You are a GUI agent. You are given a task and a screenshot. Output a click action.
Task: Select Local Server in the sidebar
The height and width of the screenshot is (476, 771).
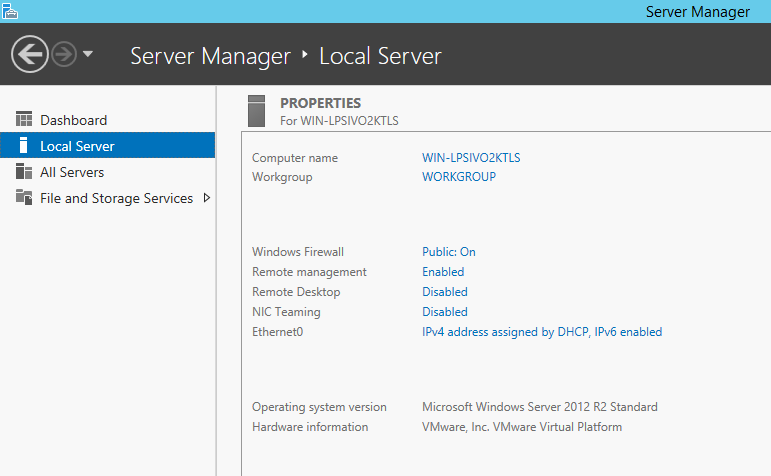[108, 146]
